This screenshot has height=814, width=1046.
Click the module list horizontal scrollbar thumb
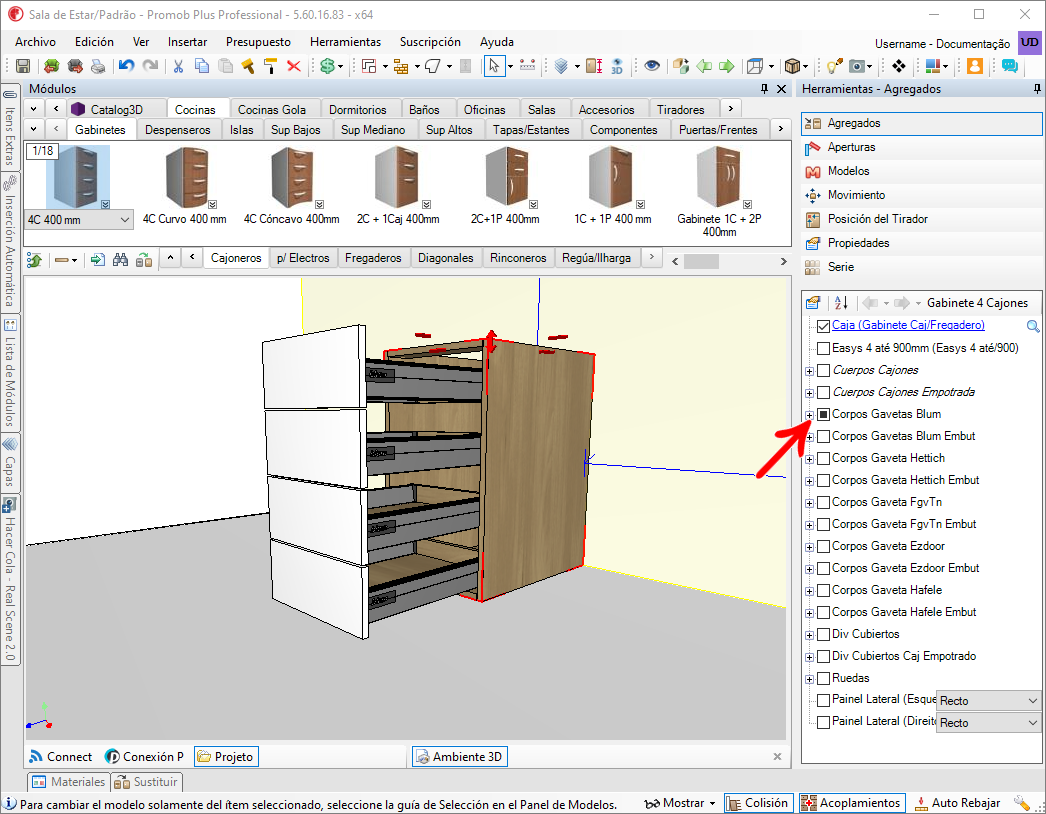(701, 262)
